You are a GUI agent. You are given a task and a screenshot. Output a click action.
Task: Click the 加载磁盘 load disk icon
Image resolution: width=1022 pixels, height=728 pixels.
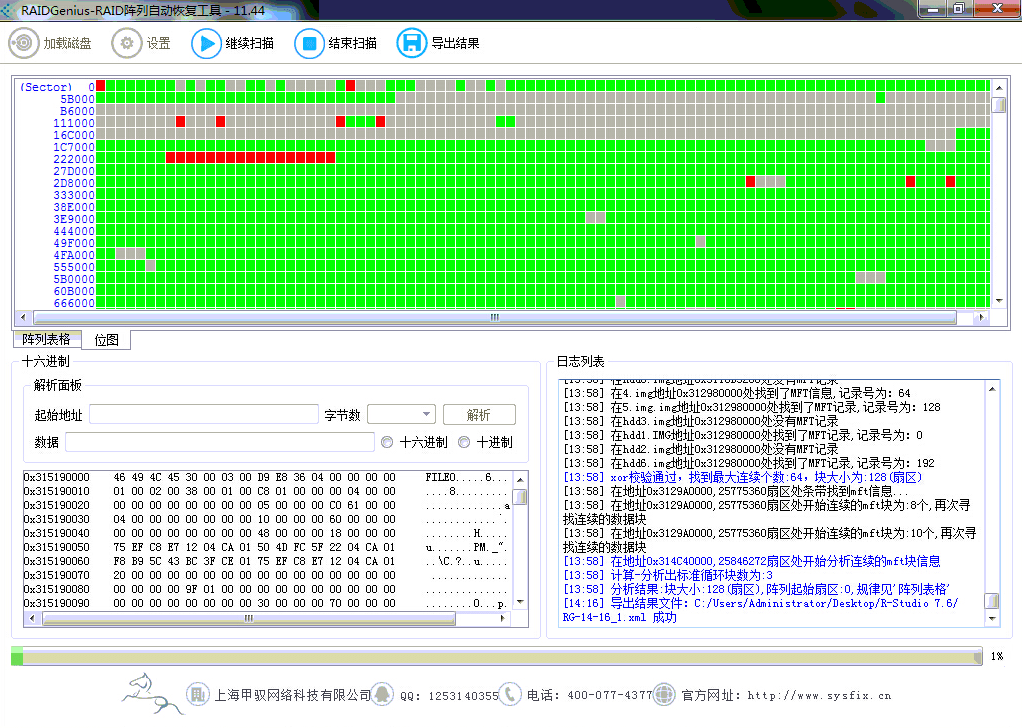click(23, 43)
